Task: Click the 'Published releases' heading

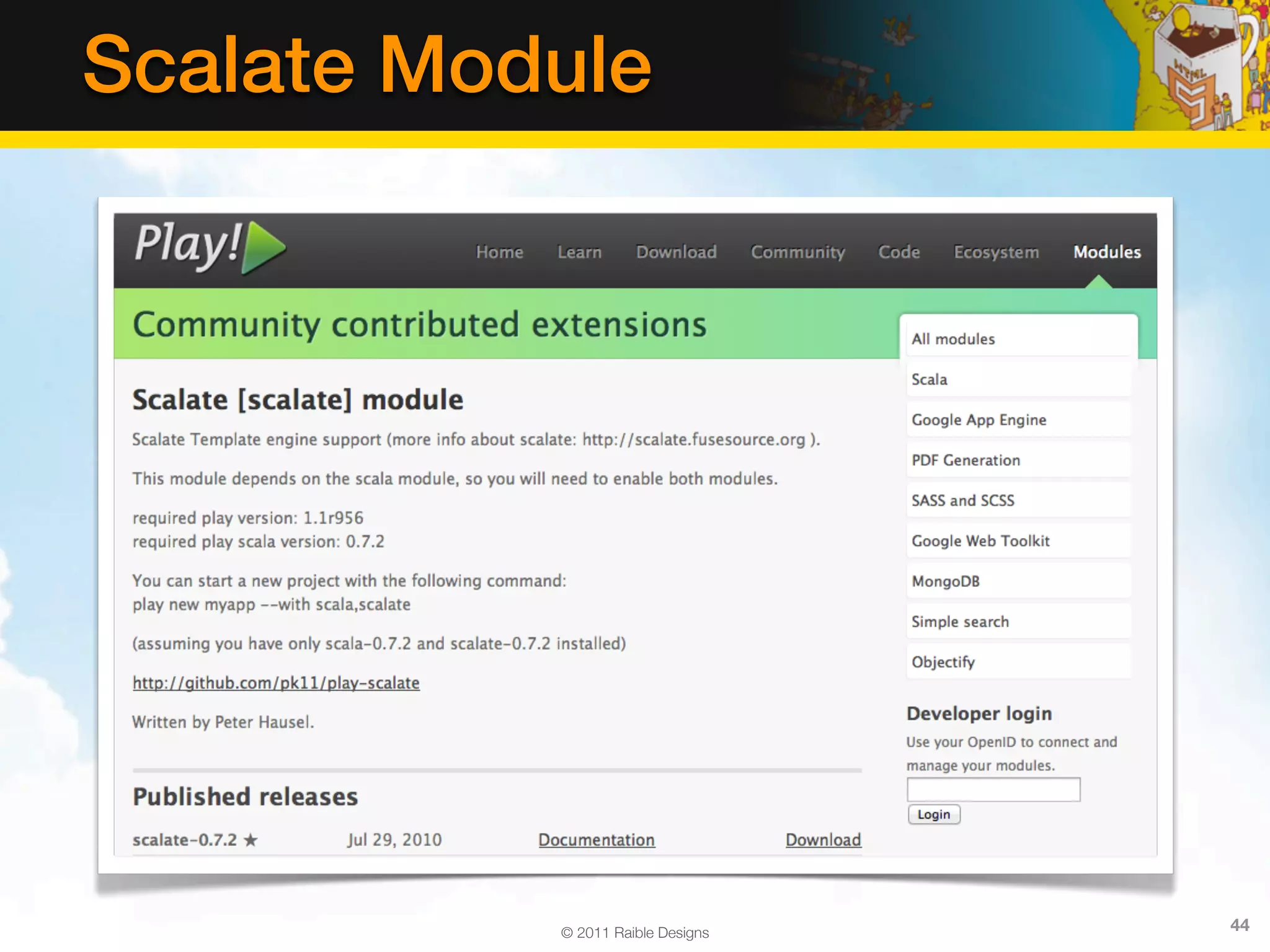Action: [x=246, y=796]
